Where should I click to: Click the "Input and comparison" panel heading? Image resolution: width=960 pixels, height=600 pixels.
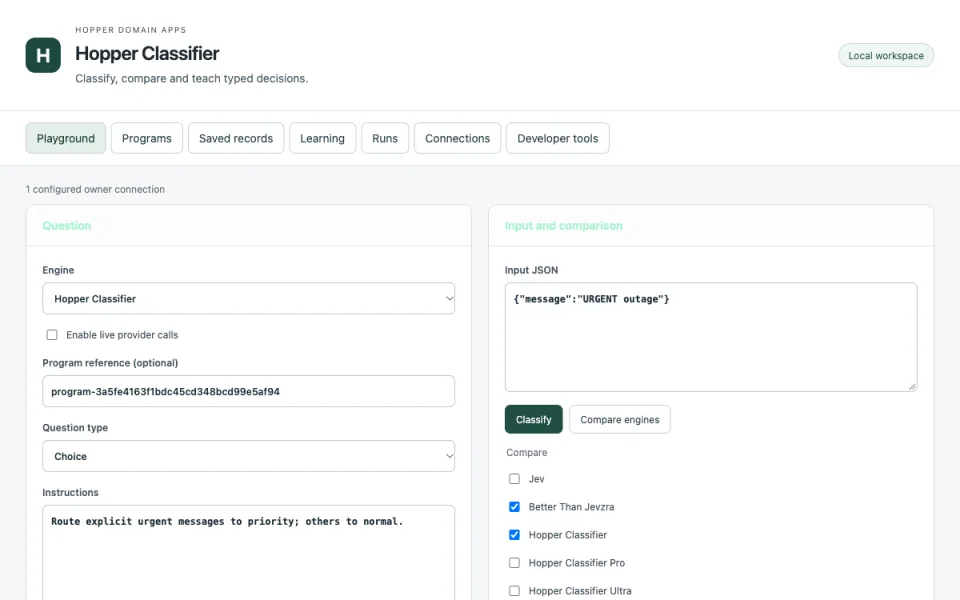(563, 225)
